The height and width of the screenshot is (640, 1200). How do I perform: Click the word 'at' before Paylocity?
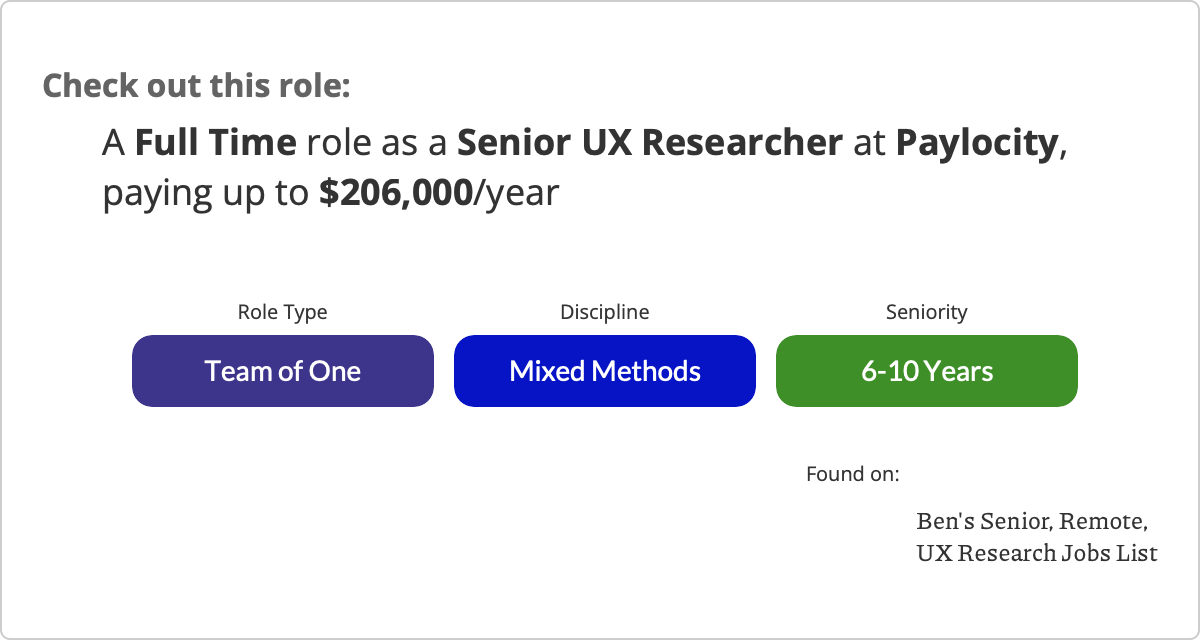(870, 145)
